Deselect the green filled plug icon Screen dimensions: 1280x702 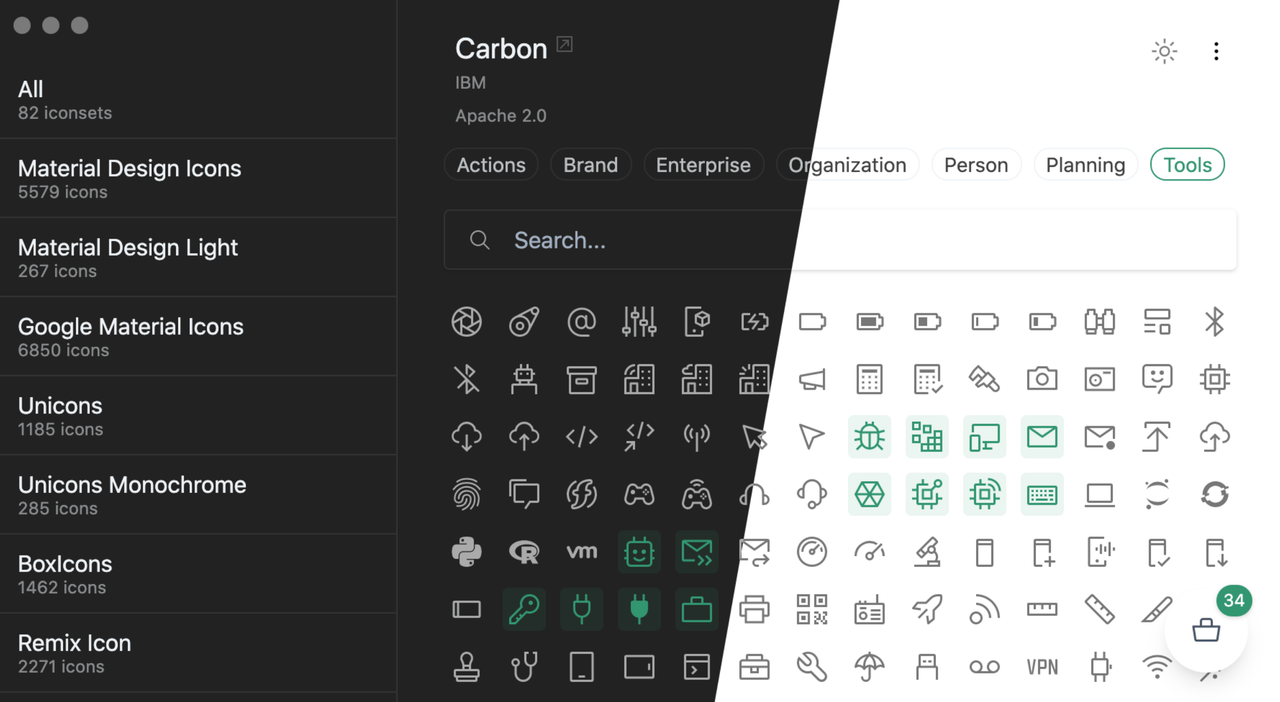[639, 609]
